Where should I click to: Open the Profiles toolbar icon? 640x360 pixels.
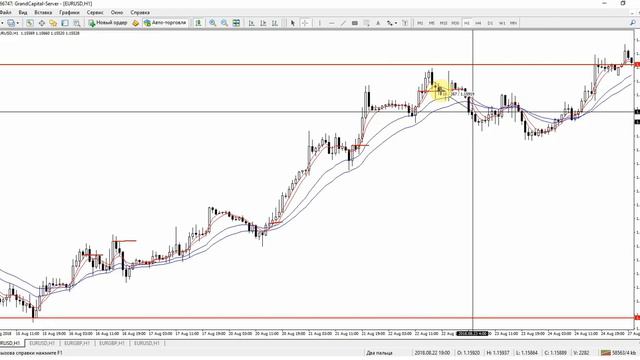pyautogui.click(x=11, y=23)
